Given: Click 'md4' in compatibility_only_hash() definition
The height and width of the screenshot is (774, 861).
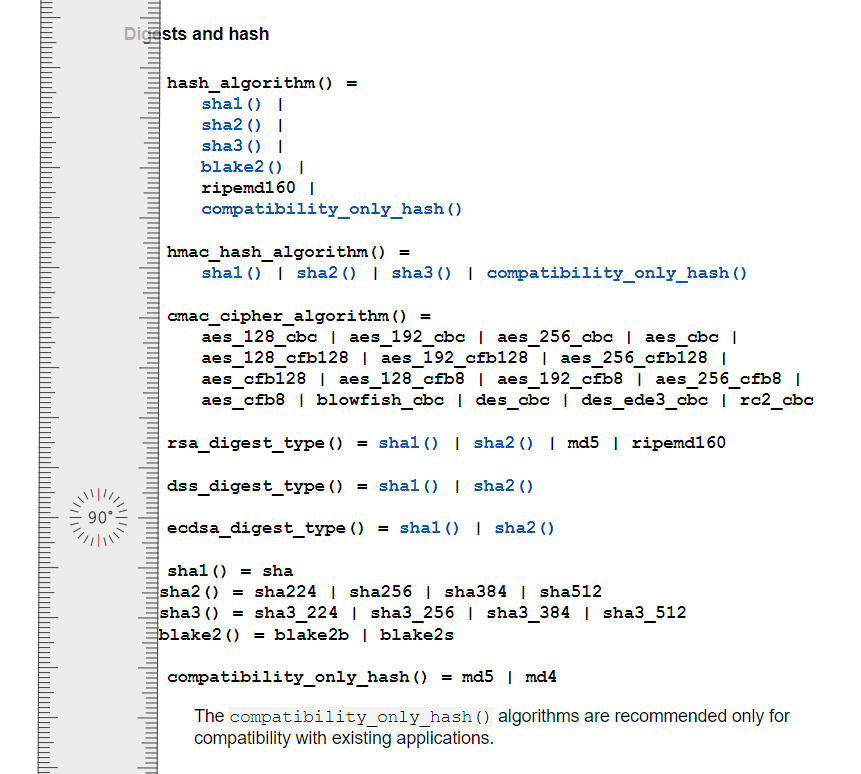Looking at the screenshot, I should [x=541, y=677].
